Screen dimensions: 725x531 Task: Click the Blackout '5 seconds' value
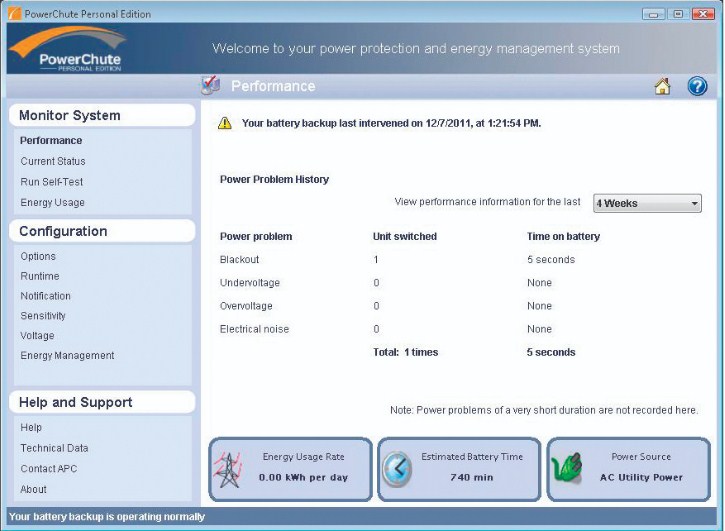(x=551, y=259)
